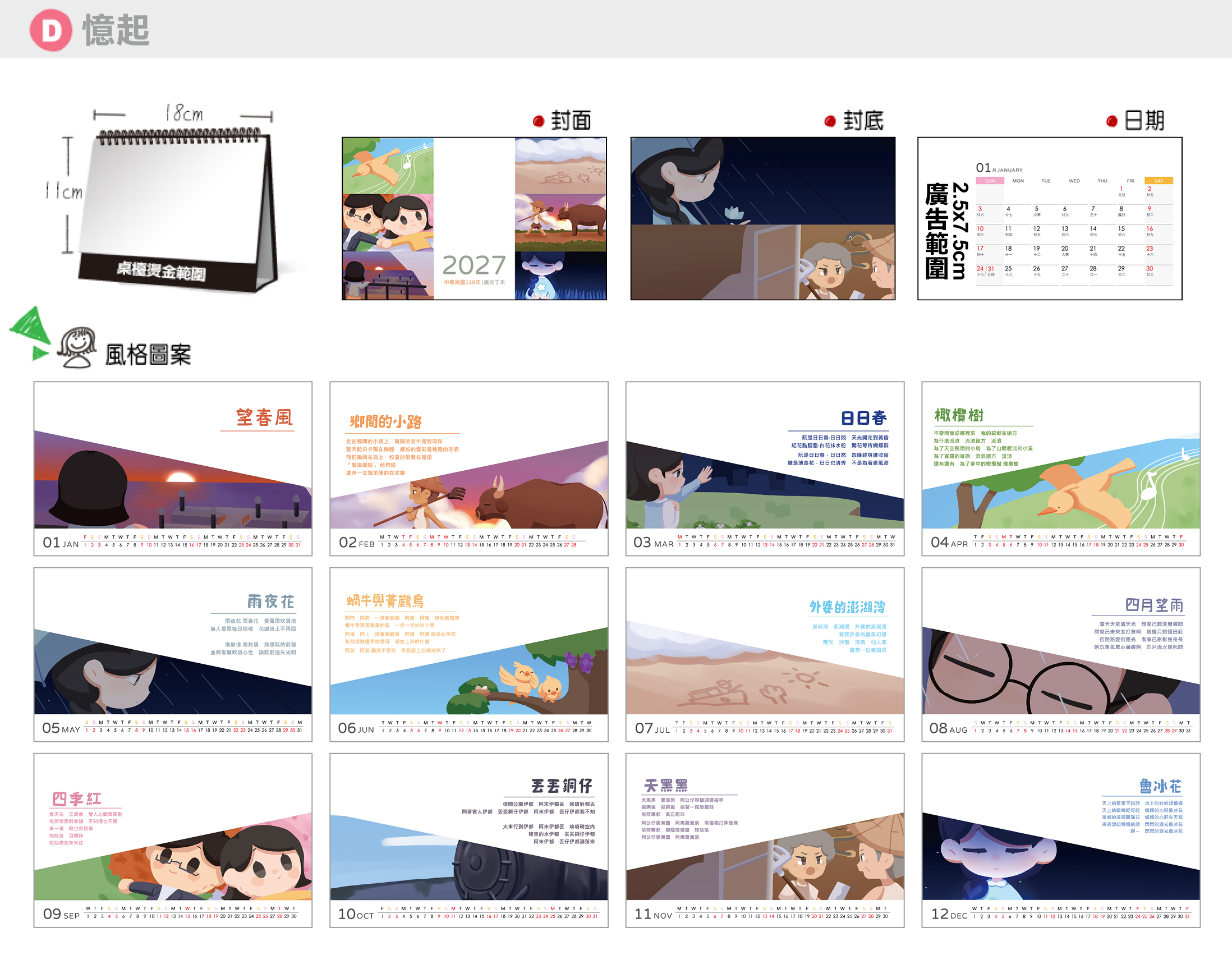The image size is (1232, 955).
Task: Click the red dot beside 日期
Action: (x=1112, y=121)
